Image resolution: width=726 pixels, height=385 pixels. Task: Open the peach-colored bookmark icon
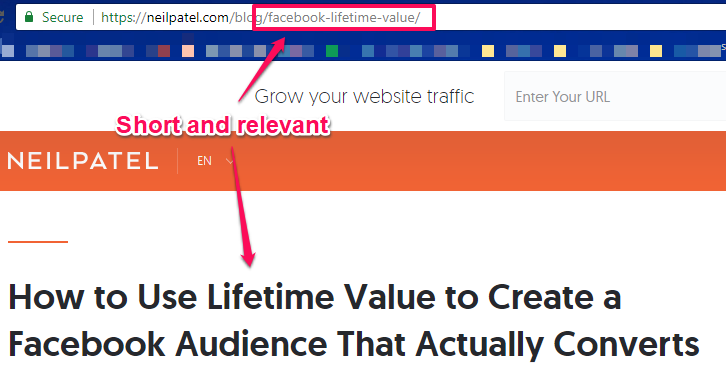[x=188, y=50]
